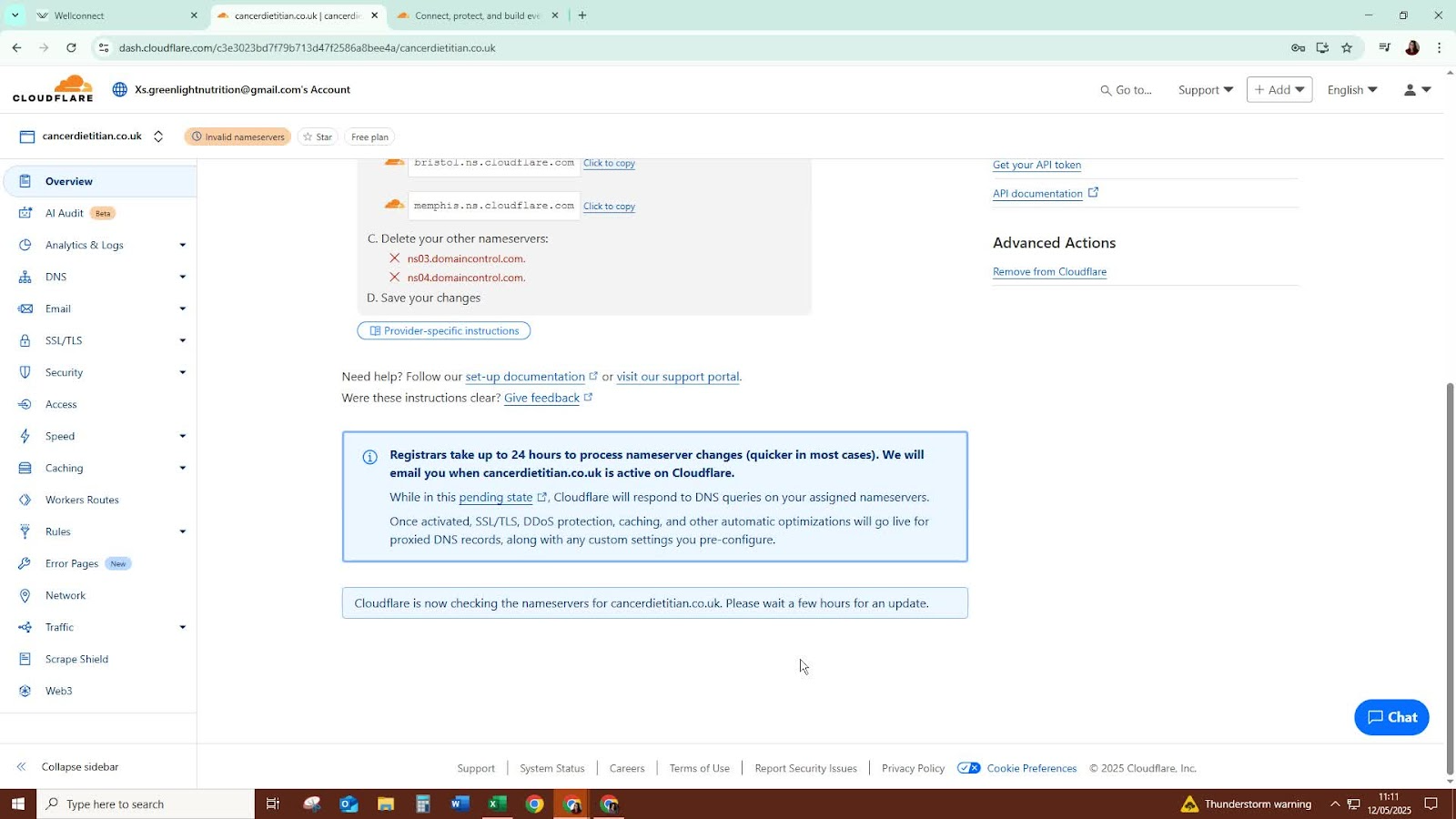The image size is (1456, 819).
Task: Click the Analytics & Logs clock icon
Action: tap(25, 245)
